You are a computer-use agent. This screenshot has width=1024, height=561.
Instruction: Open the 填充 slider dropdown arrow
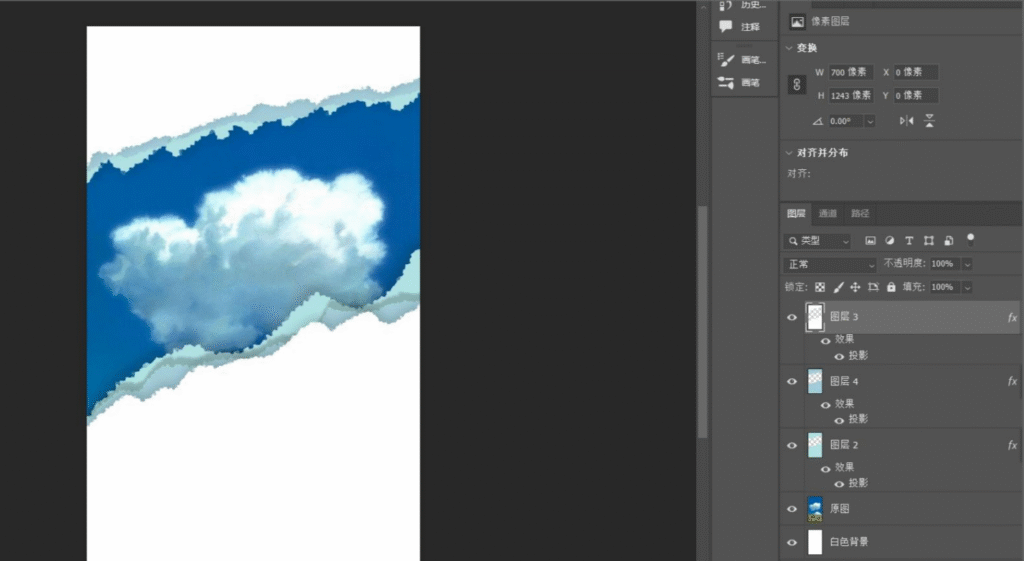[x=967, y=287]
